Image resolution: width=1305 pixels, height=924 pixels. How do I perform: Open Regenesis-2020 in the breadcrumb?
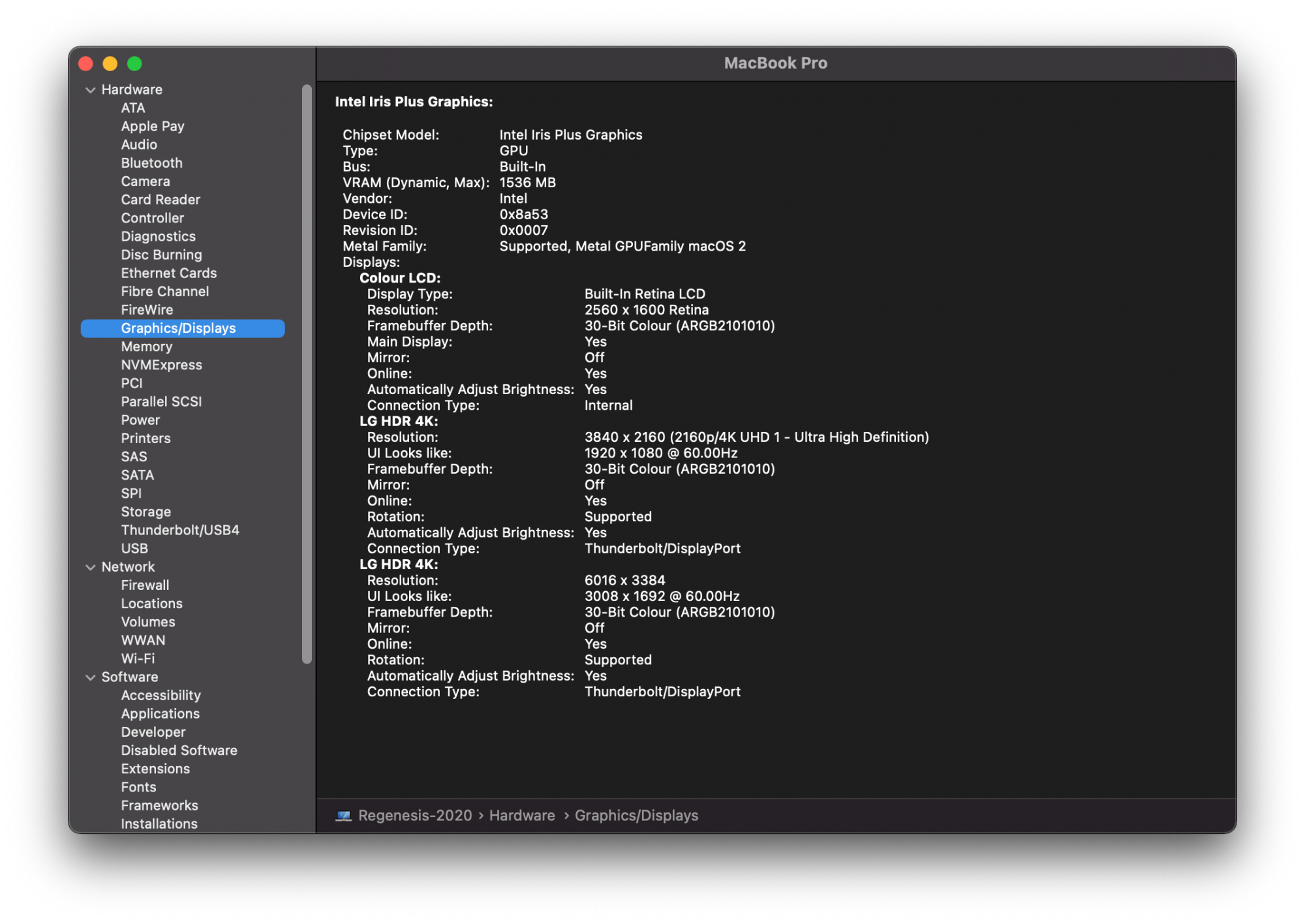(x=414, y=815)
